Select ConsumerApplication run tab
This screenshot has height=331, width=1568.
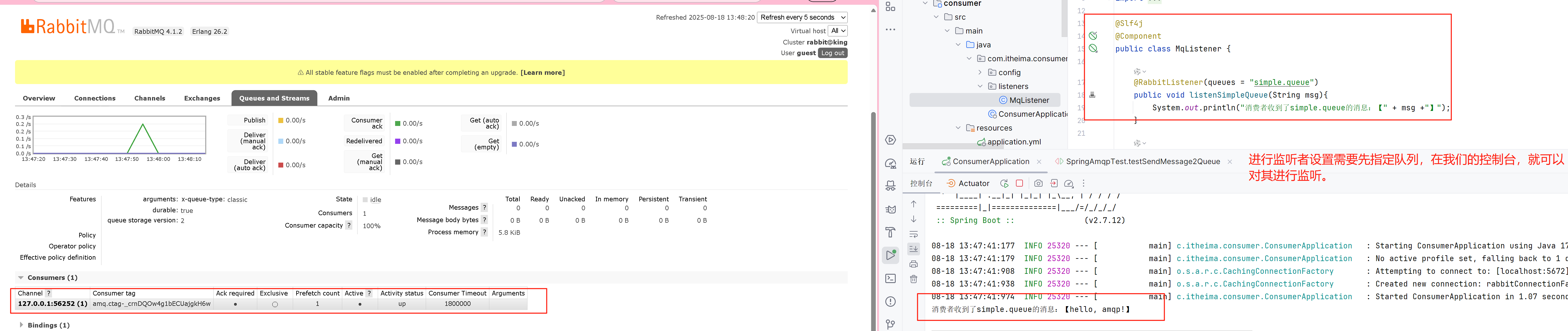click(x=990, y=162)
